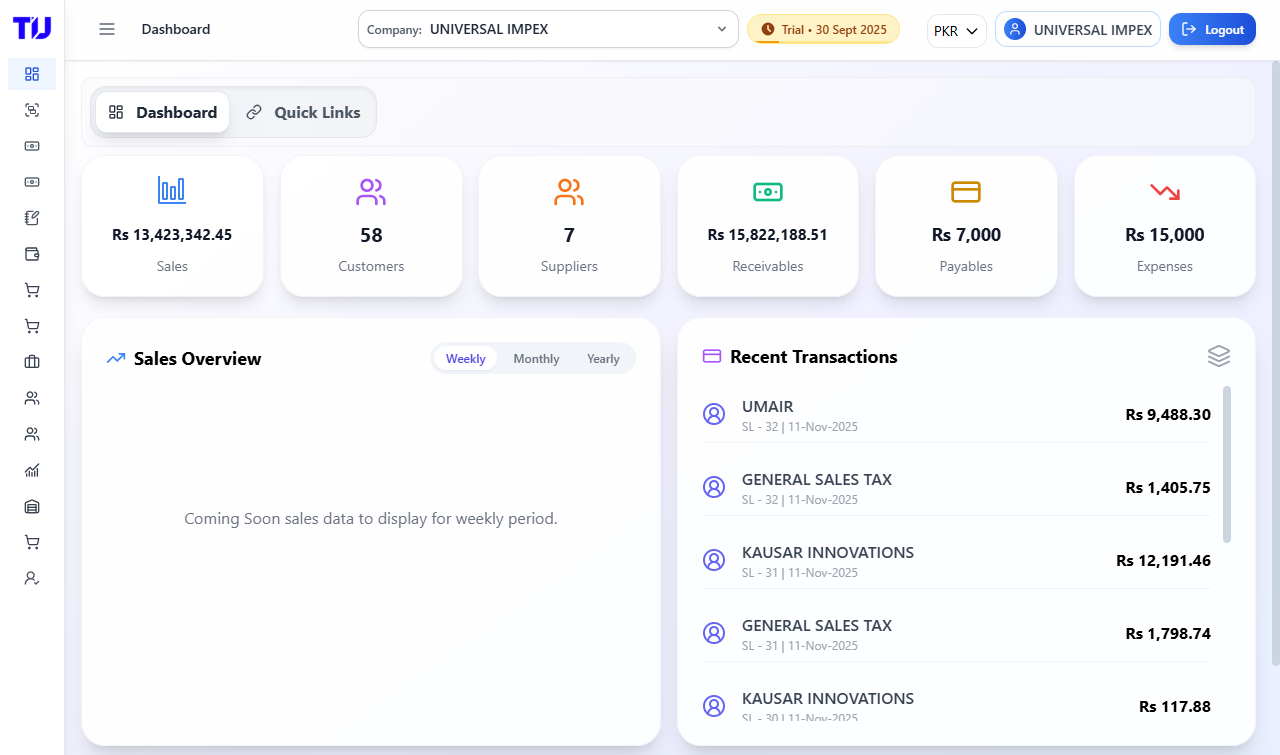Open the sales chart icon in sidebar
The image size is (1280, 755).
pos(31,470)
